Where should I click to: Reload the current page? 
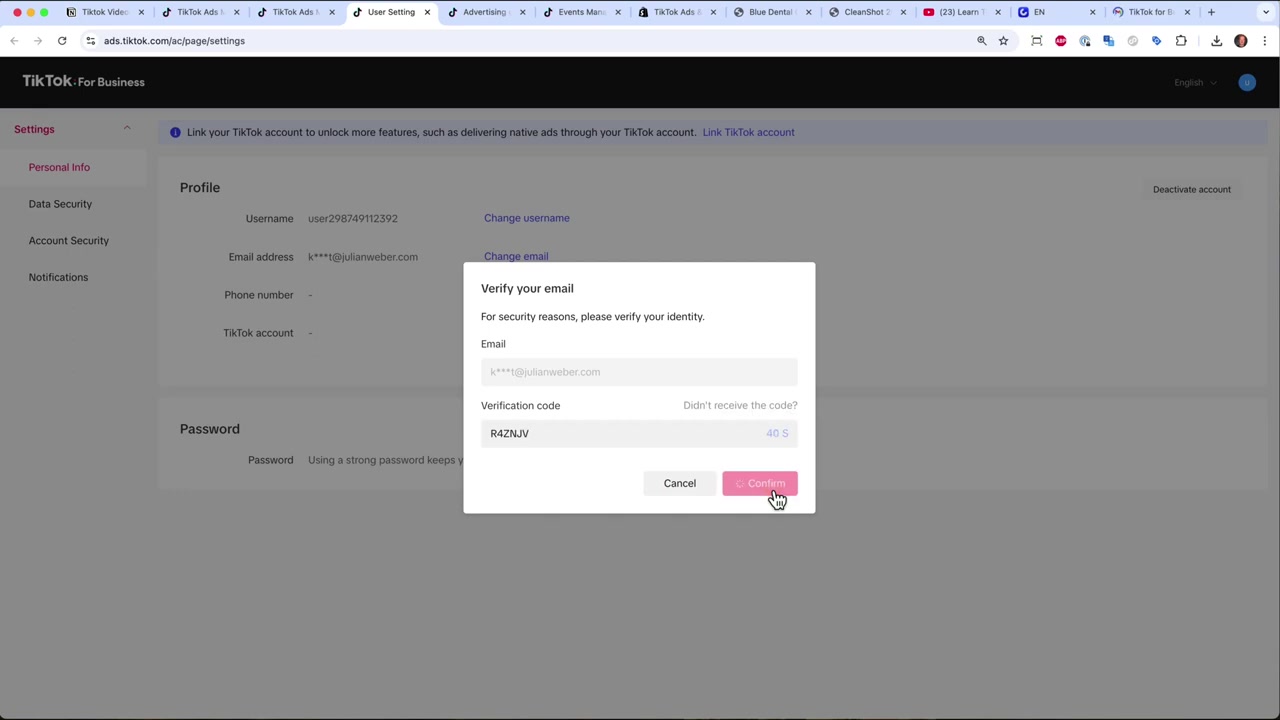[62, 41]
